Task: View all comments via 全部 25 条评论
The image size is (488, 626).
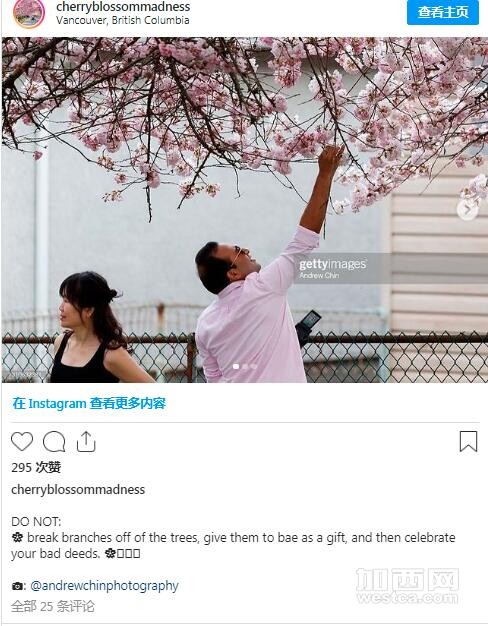Action: tap(53, 606)
